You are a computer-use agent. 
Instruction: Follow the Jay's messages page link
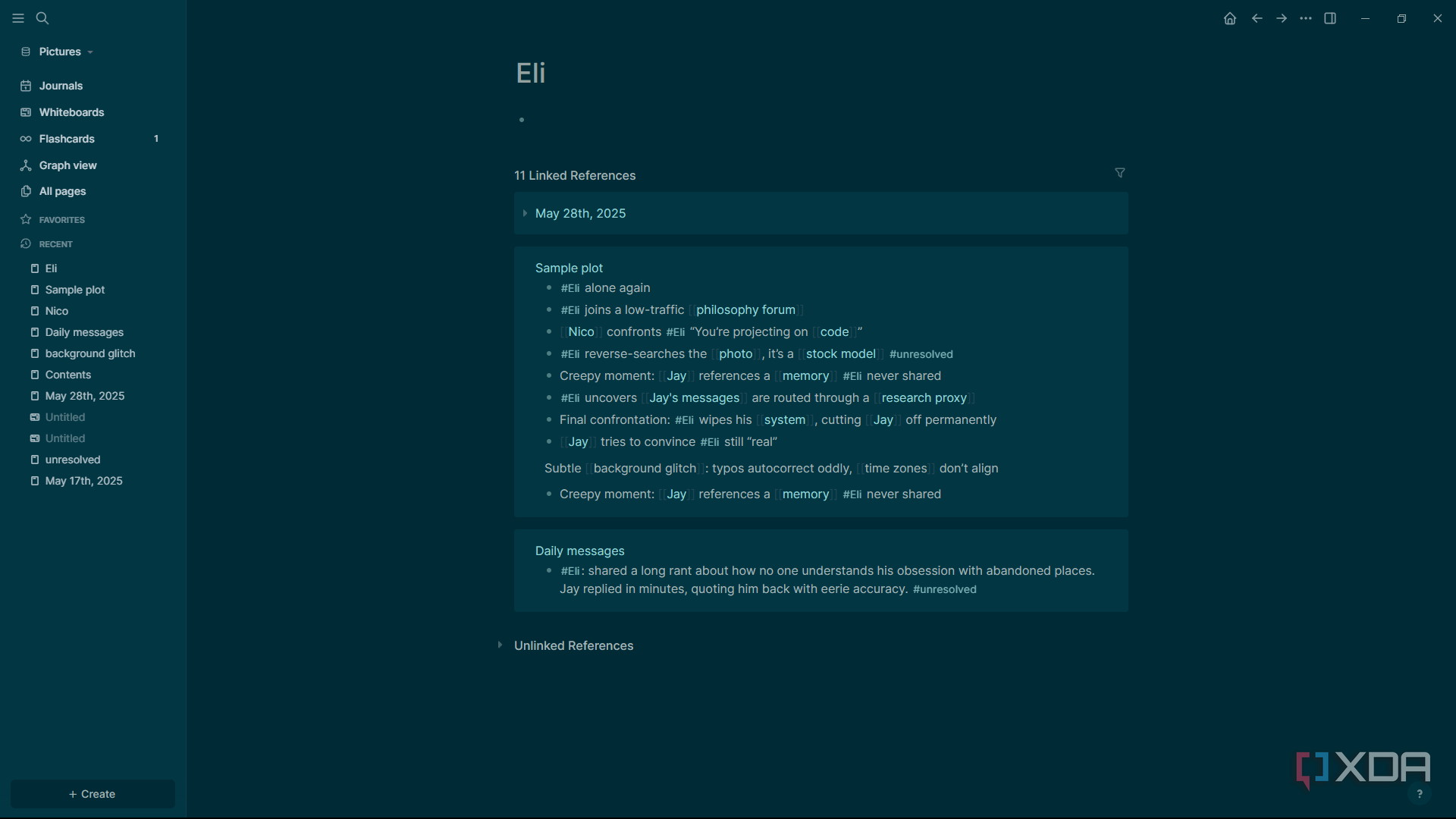(694, 398)
